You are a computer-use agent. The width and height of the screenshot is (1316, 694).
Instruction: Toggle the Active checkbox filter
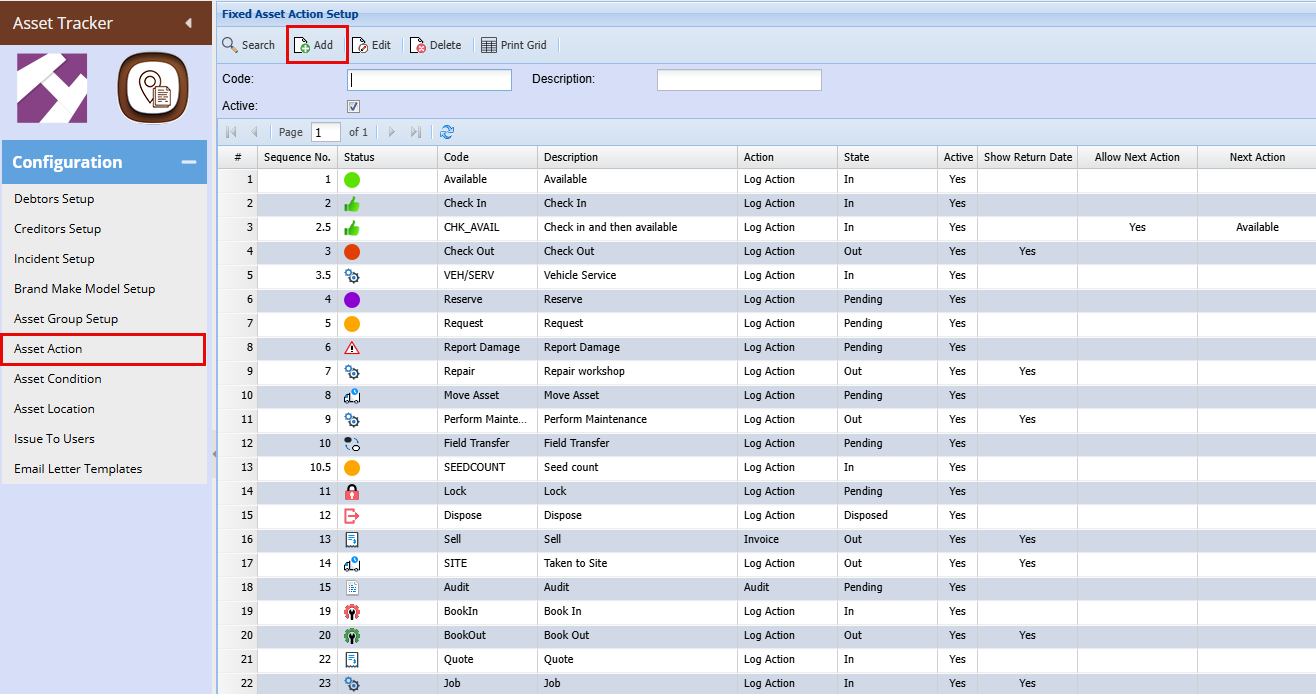(x=353, y=106)
